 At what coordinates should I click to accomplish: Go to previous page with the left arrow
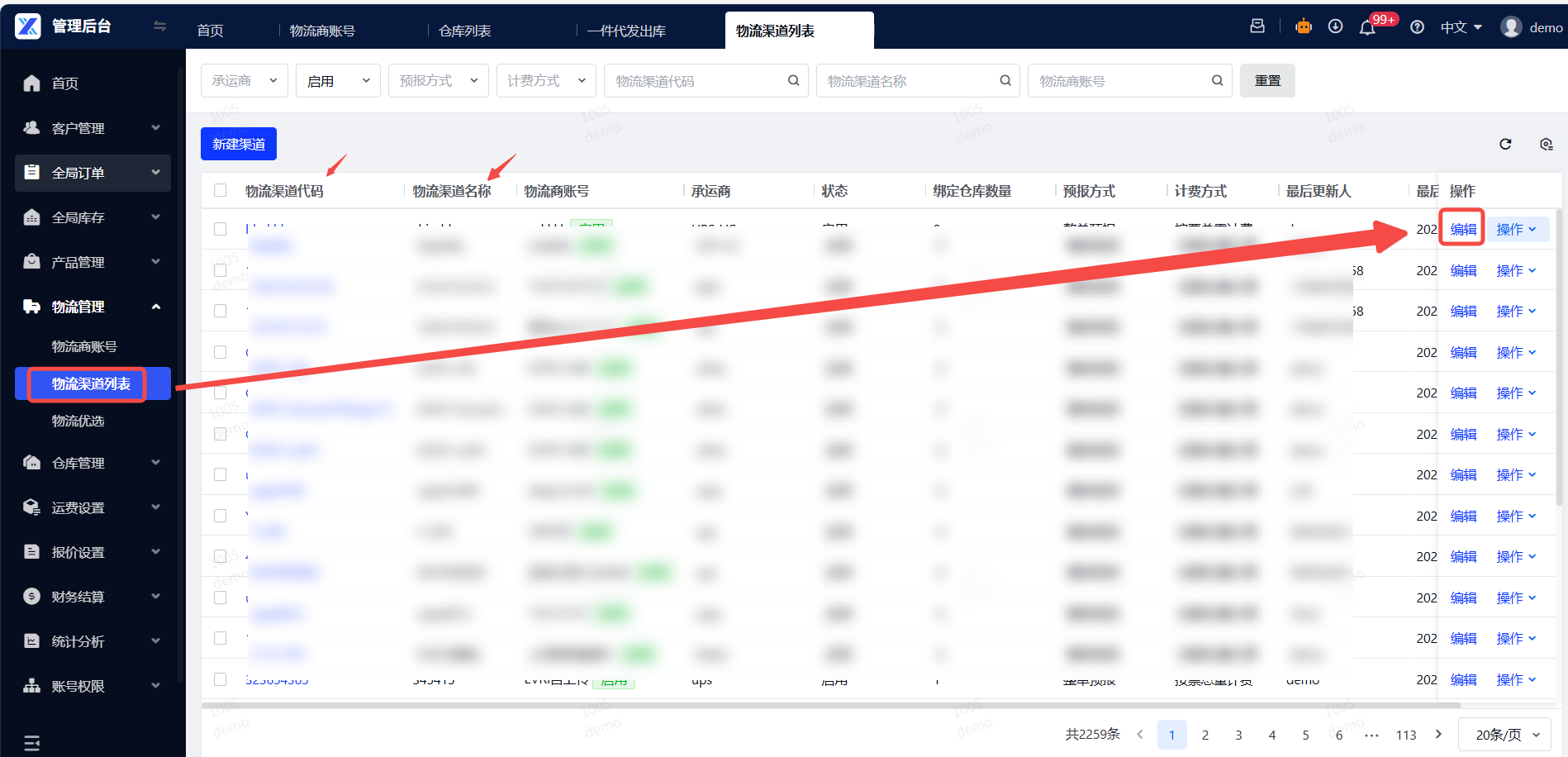point(1140,734)
